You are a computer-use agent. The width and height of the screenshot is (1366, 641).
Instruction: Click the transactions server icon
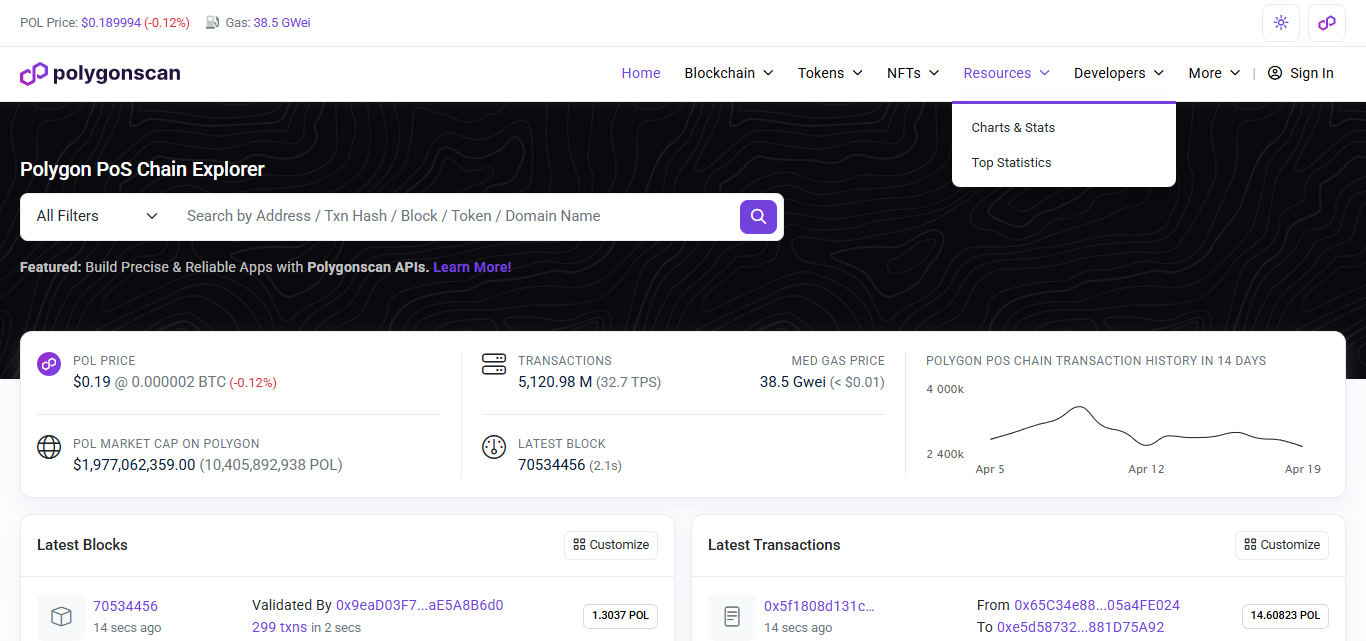tap(494, 364)
